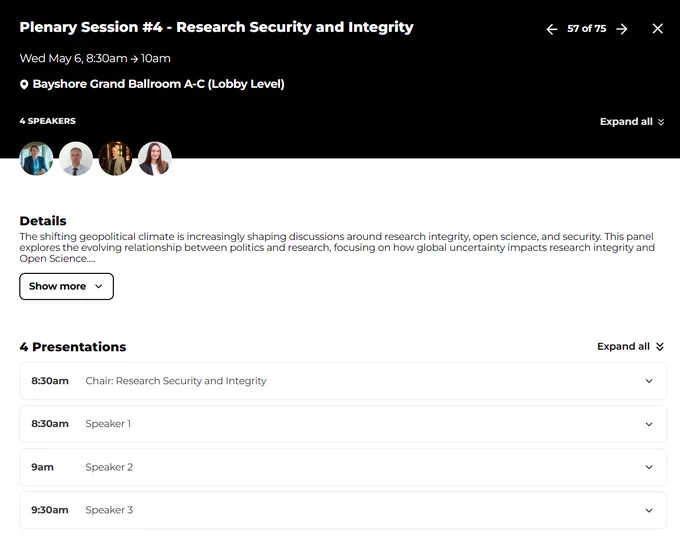The width and height of the screenshot is (680, 552).
Task: Select the 9:30am Speaker 3 row
Action: [x=343, y=510]
